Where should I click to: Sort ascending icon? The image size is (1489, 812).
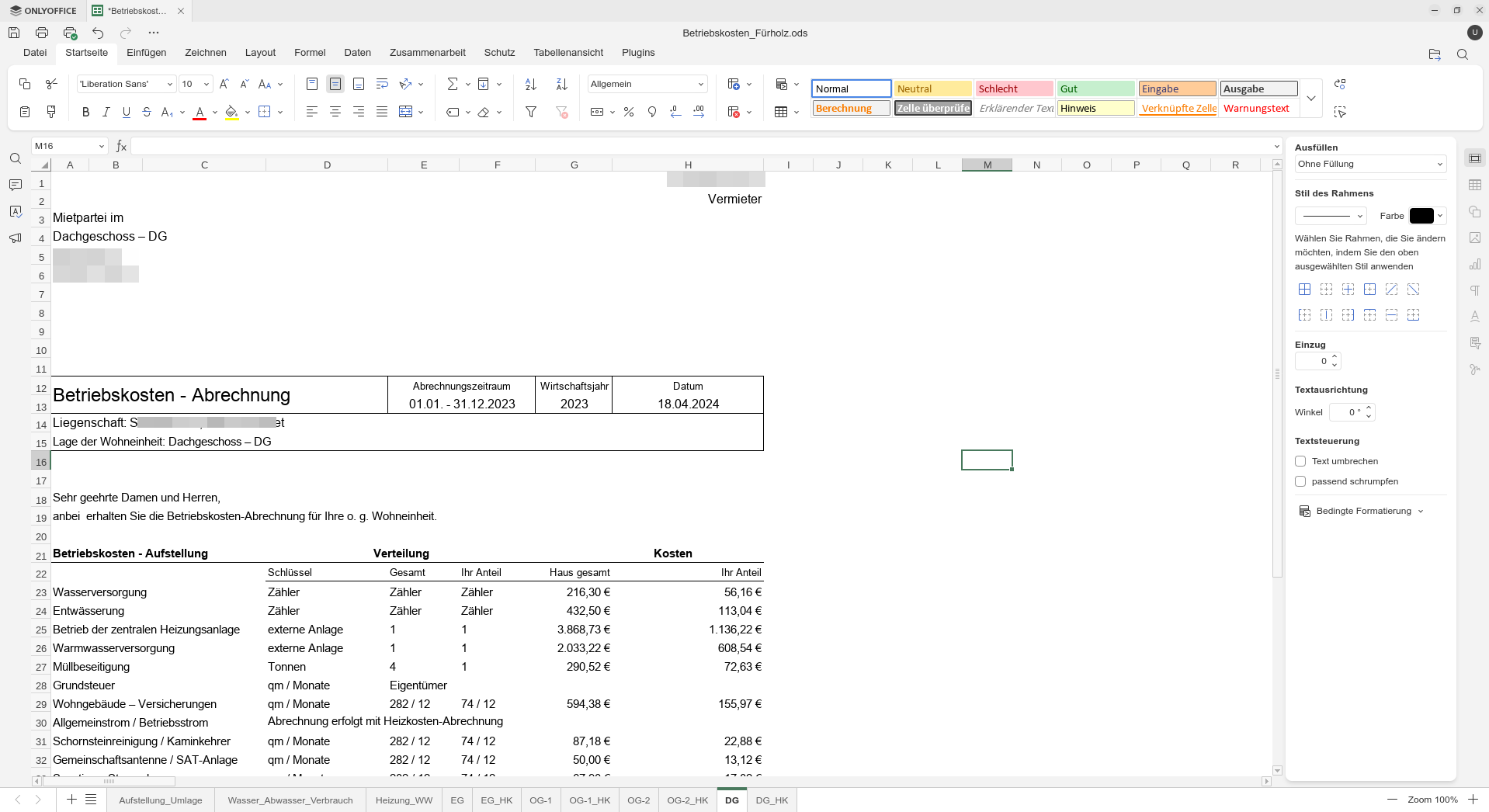531,84
